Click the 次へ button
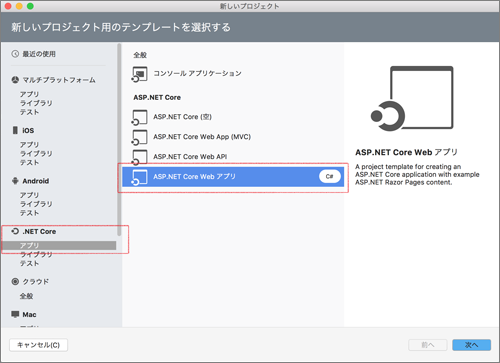Image resolution: width=500 pixels, height=363 pixels. click(472, 345)
